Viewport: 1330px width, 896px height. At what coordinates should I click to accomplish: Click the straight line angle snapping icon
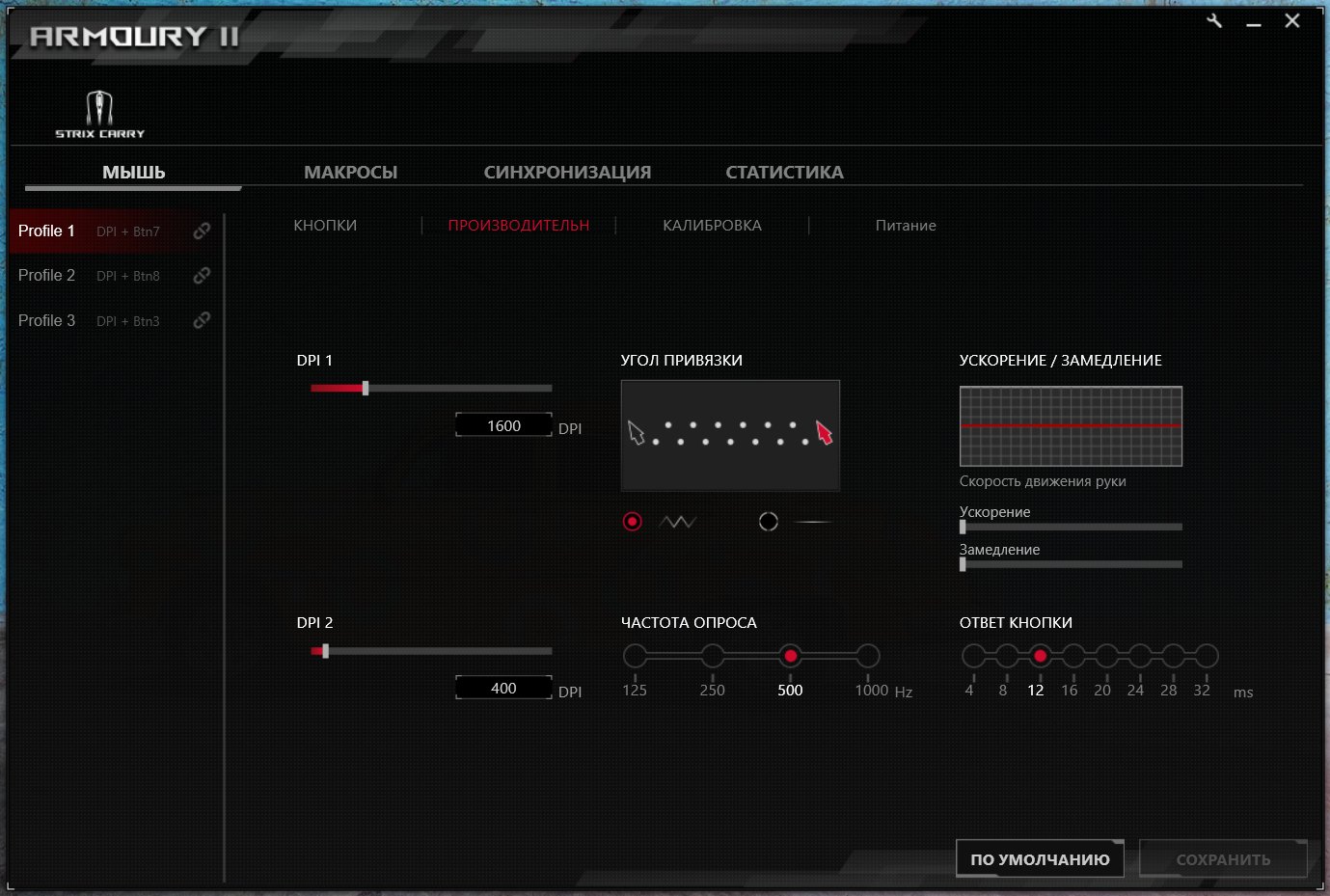(x=813, y=522)
